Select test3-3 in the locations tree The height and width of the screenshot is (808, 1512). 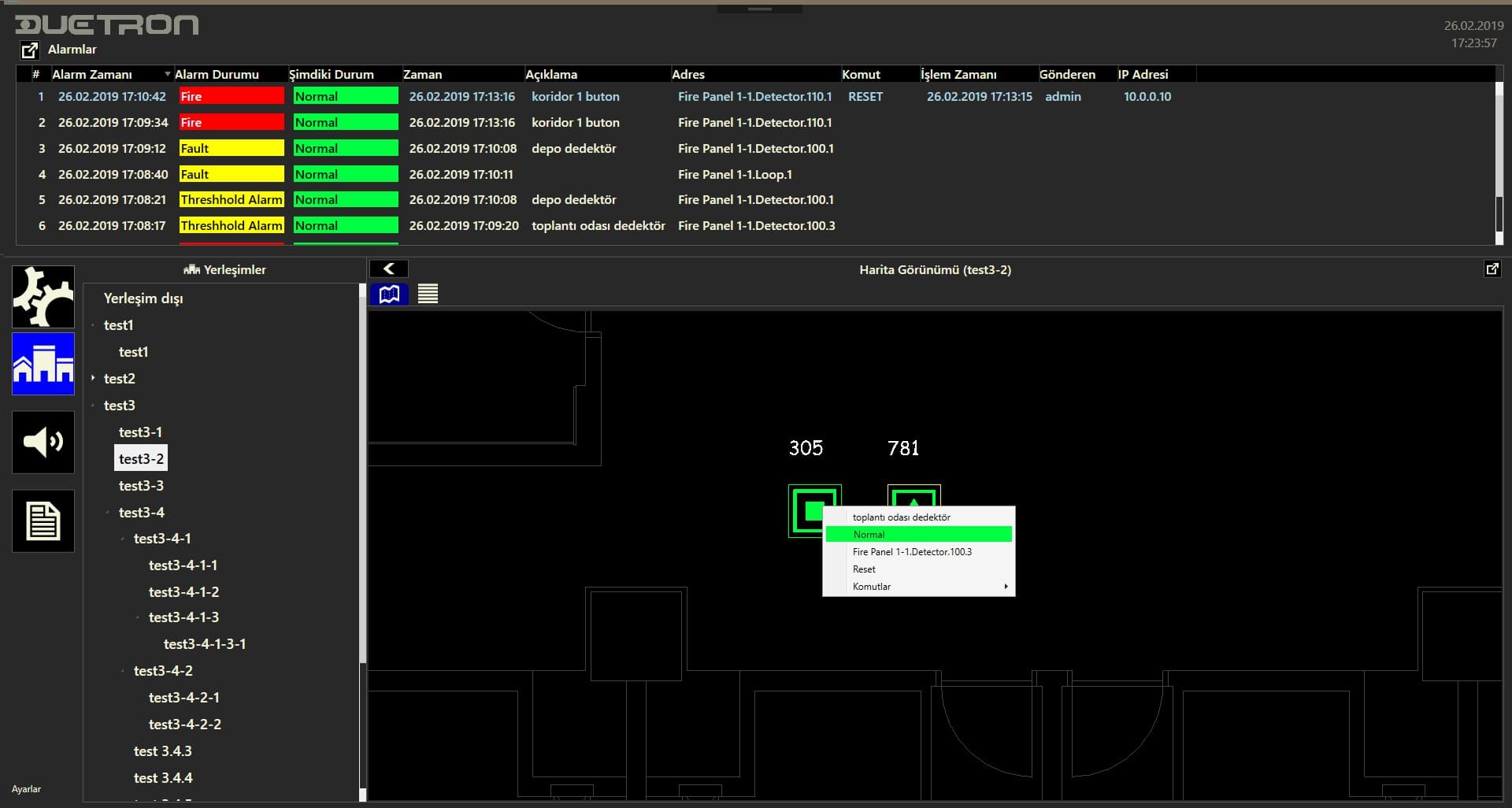pyautogui.click(x=141, y=486)
